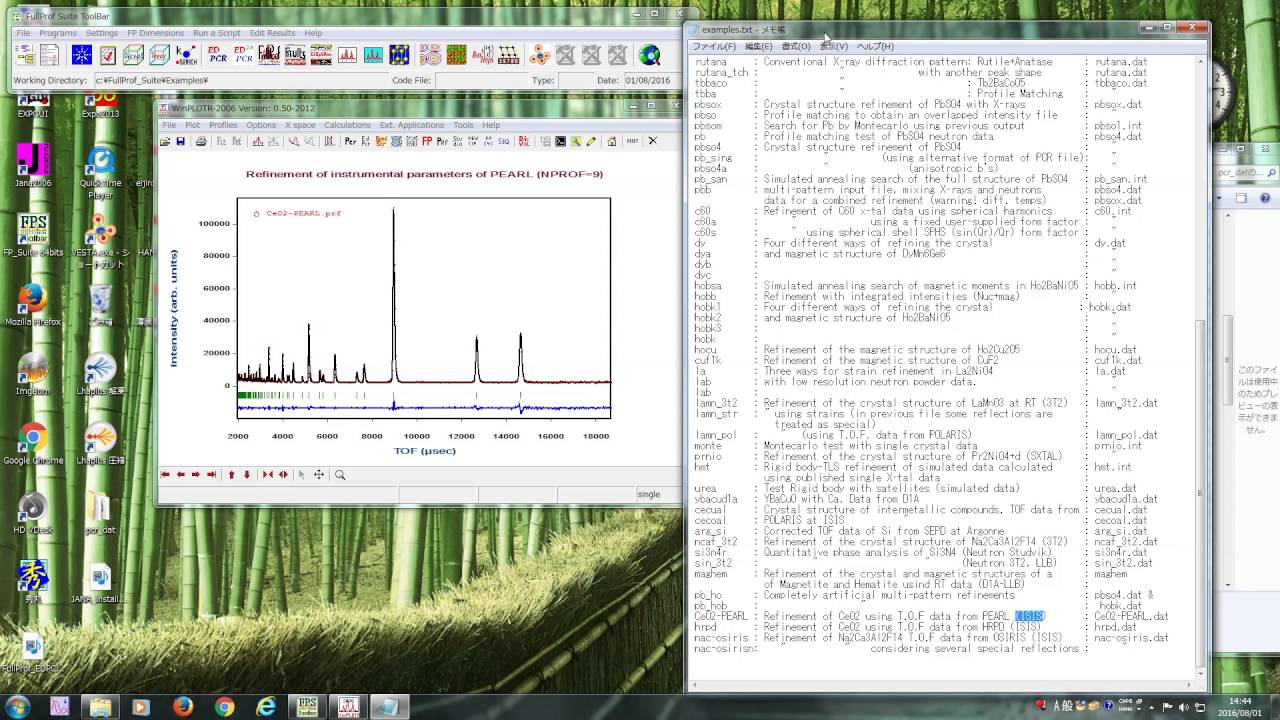Open the Mozilla Firefox desktop icon
This screenshot has width=1280, height=720.
(x=32, y=302)
